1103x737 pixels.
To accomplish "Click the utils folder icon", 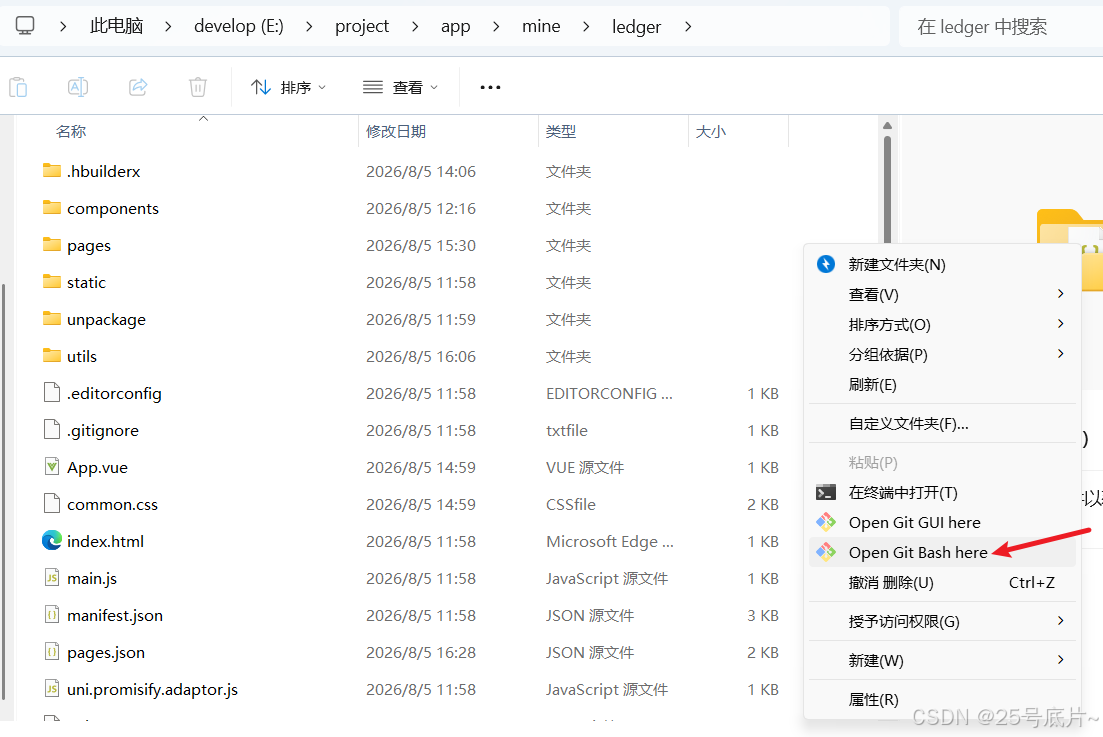I will coord(52,356).
